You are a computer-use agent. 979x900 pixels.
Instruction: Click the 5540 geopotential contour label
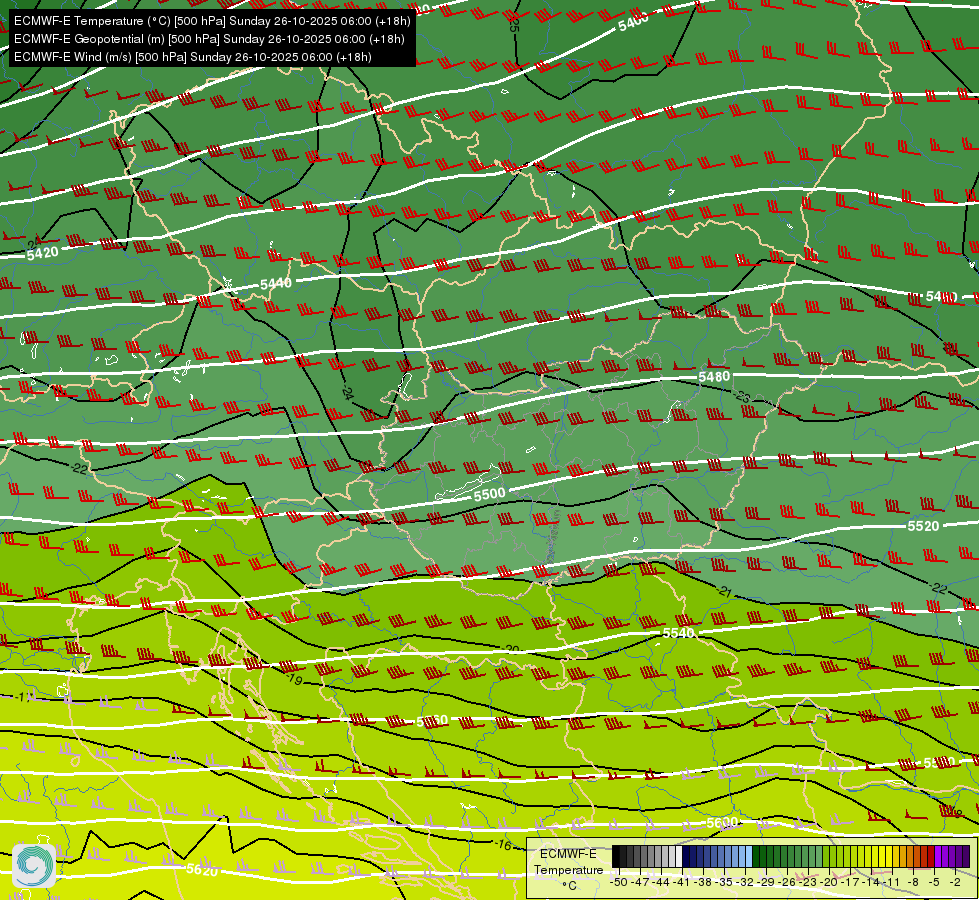[x=678, y=633]
